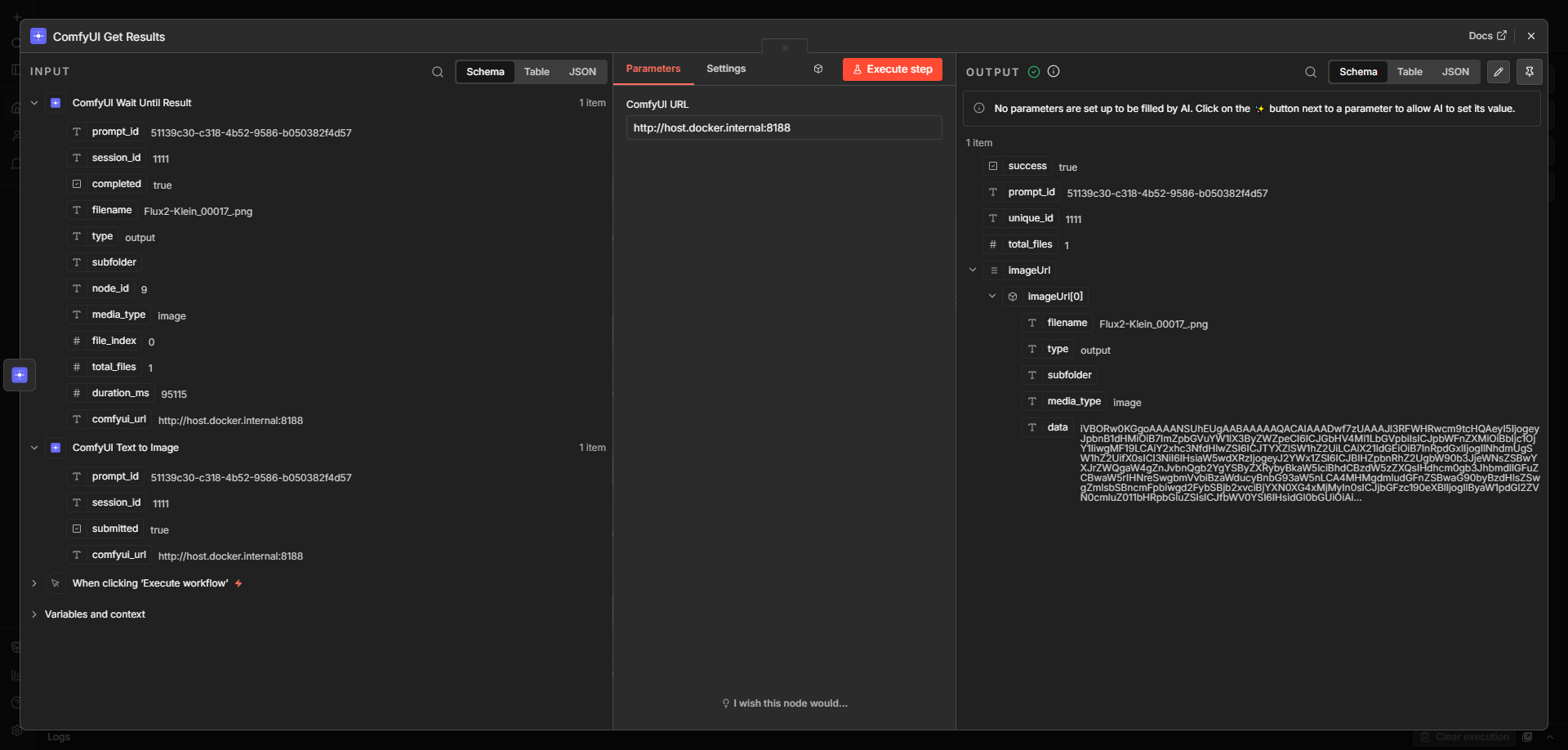1568x750 pixels.
Task: Click the ComfyUI Get Results node icon
Action: (38, 36)
